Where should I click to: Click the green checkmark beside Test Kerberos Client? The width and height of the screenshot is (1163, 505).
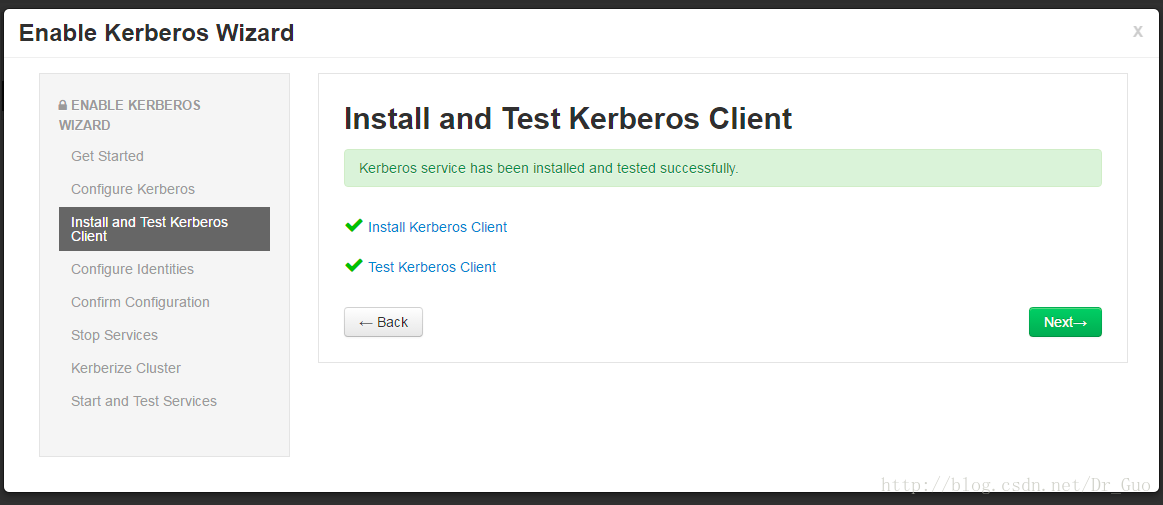click(x=353, y=266)
